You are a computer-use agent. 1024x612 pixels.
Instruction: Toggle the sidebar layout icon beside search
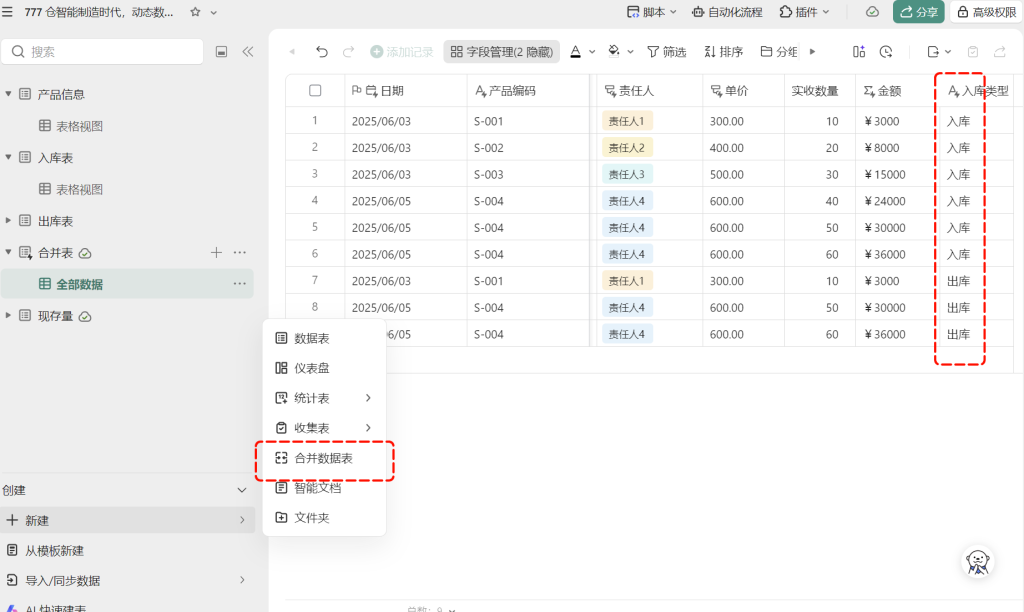[221, 52]
